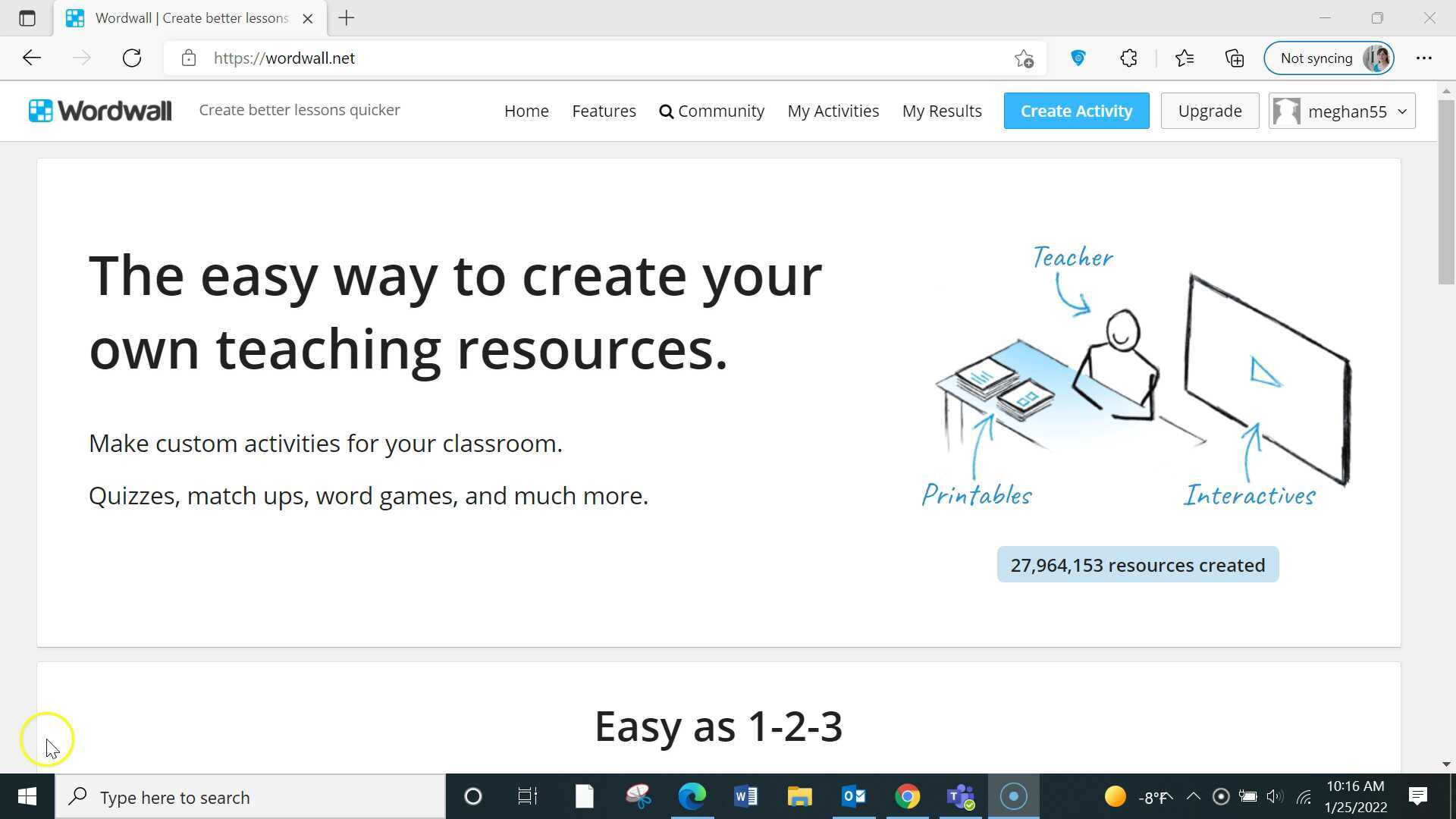This screenshot has height=819, width=1456.
Task: Go to the Community search page
Action: pyautogui.click(x=711, y=111)
